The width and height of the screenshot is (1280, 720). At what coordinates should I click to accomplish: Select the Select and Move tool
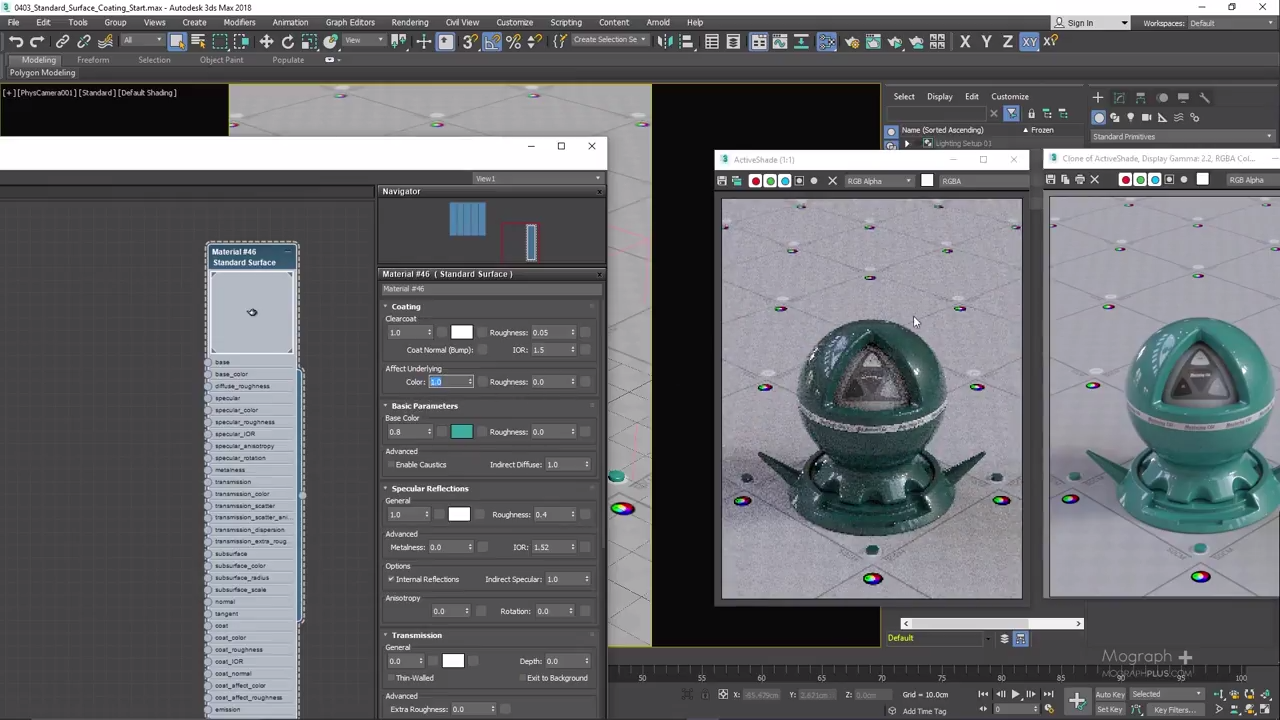coord(265,41)
